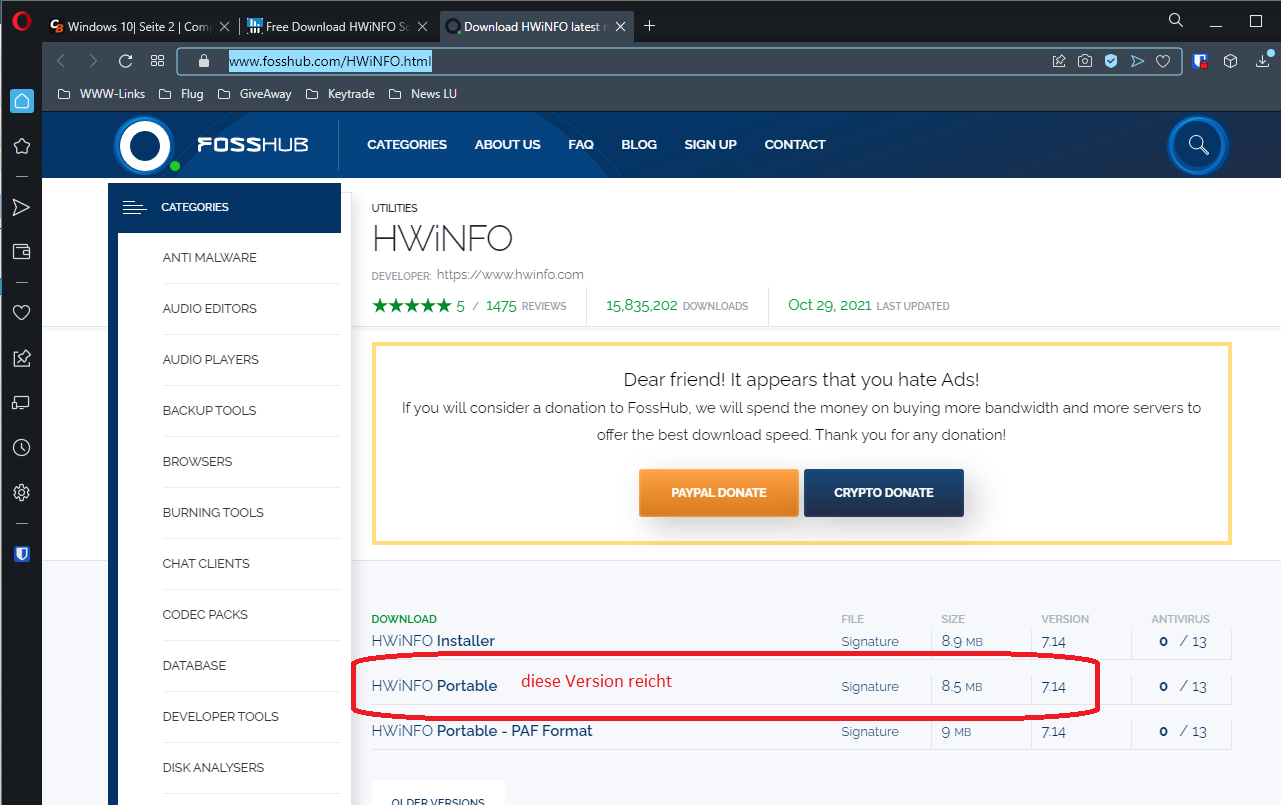Screen dimensions: 1281x805
Task: Take a snapshot with camera icon
Action: tap(1085, 61)
